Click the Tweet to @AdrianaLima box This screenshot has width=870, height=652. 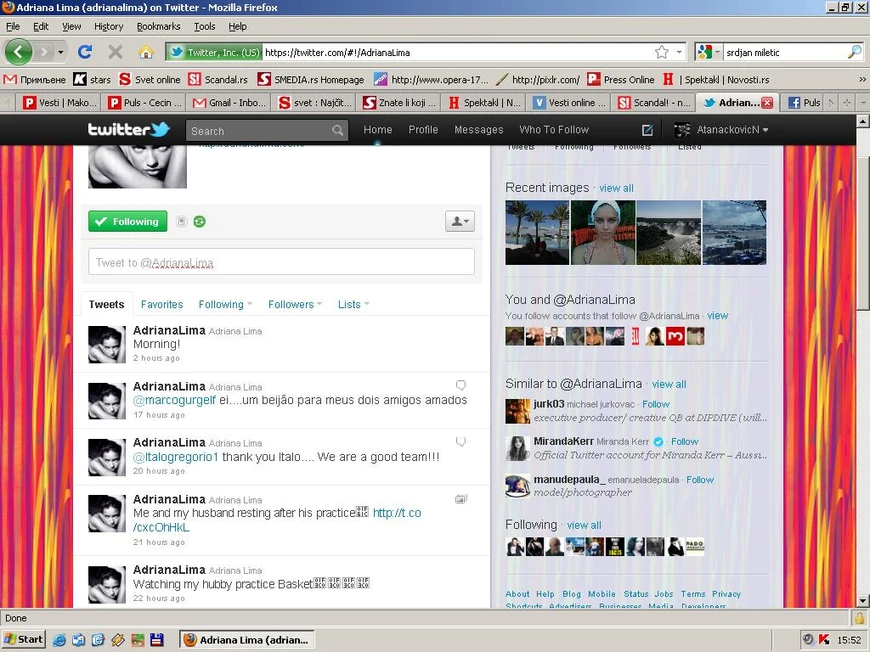(x=281, y=262)
